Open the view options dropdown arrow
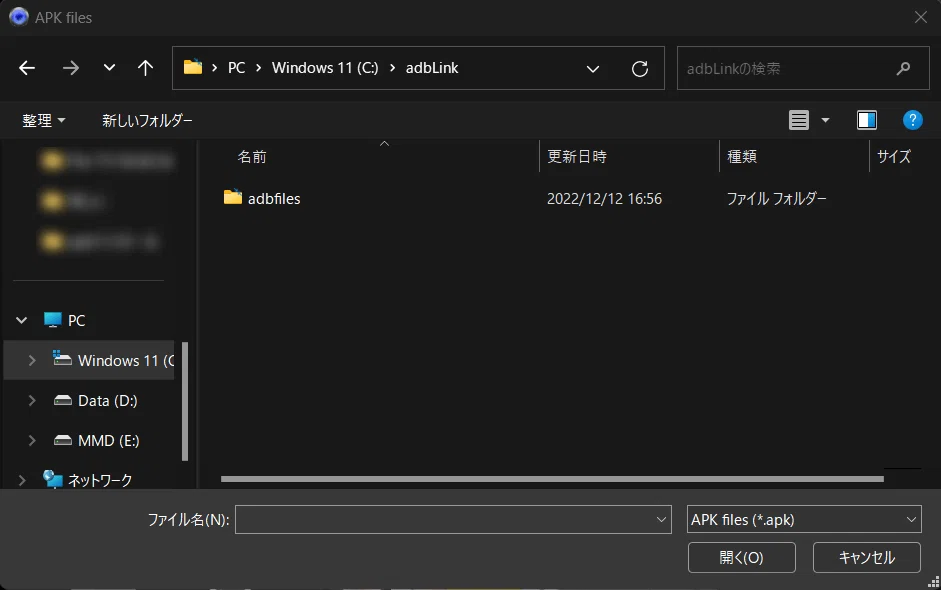 tap(825, 121)
